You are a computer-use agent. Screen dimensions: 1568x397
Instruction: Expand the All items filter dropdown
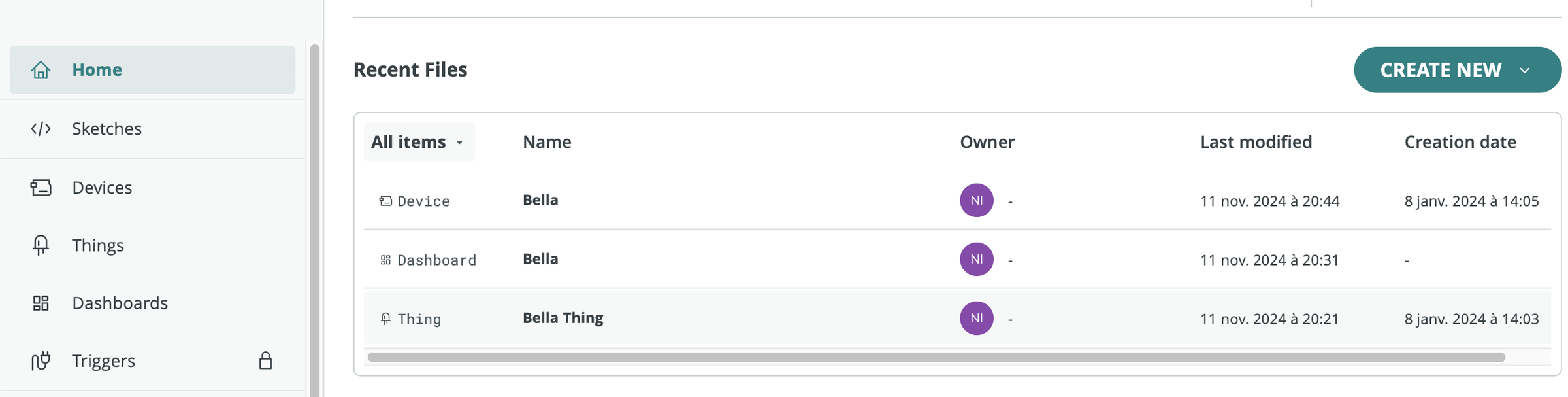[x=419, y=142]
